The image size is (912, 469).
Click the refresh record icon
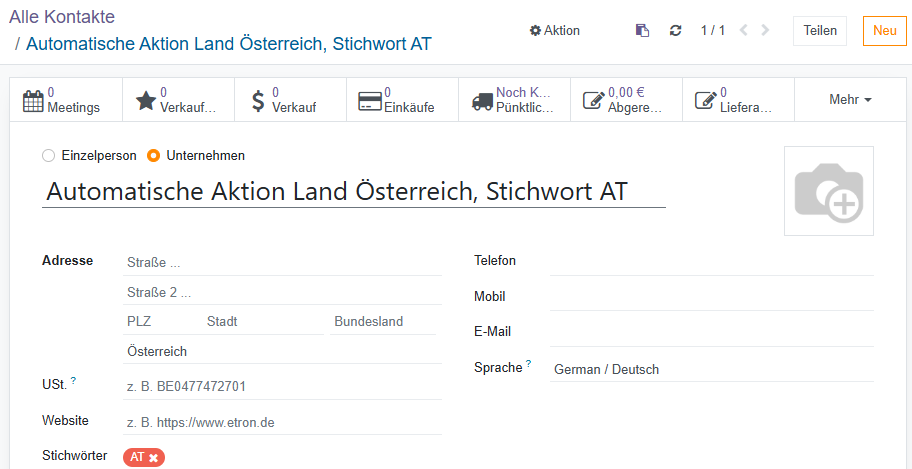point(675,31)
